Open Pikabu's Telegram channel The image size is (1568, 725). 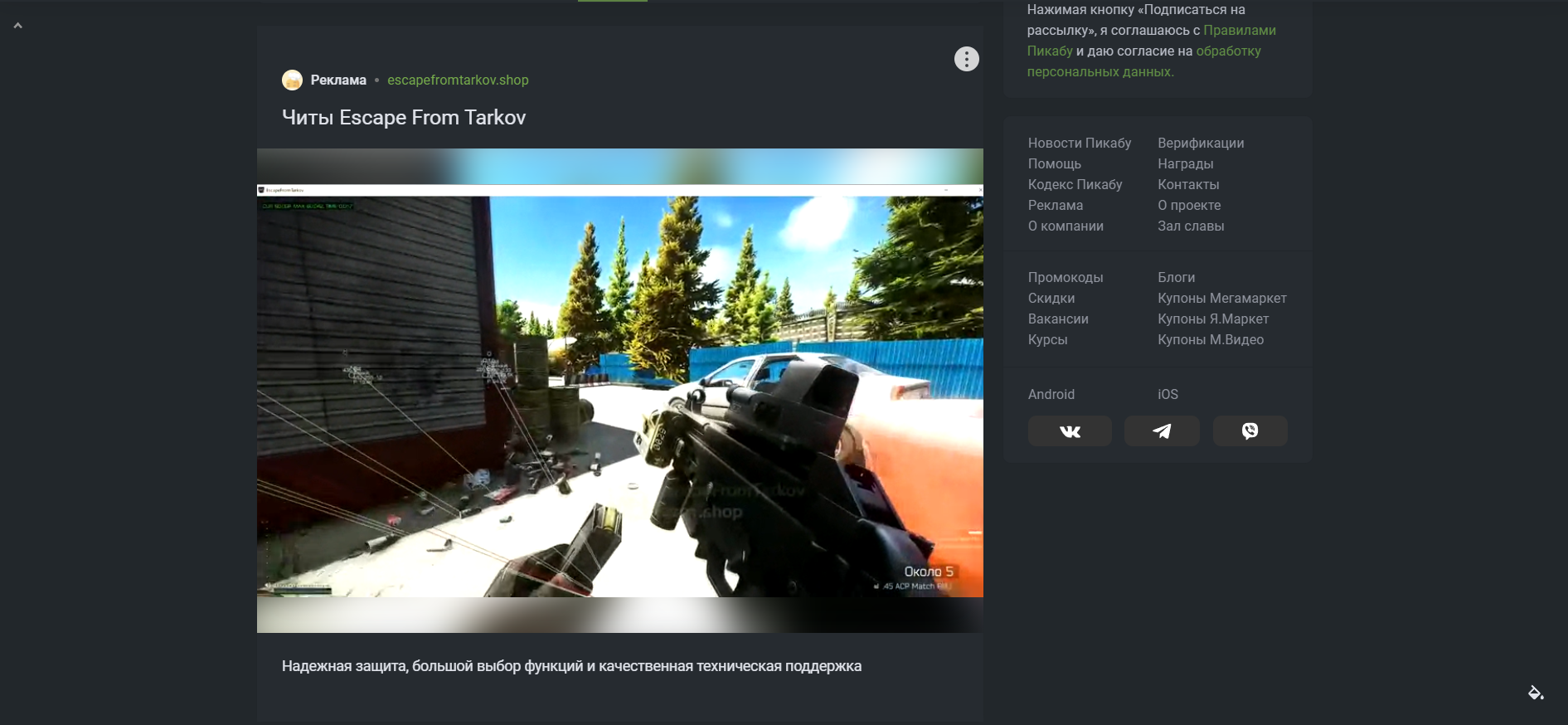pyautogui.click(x=1162, y=431)
